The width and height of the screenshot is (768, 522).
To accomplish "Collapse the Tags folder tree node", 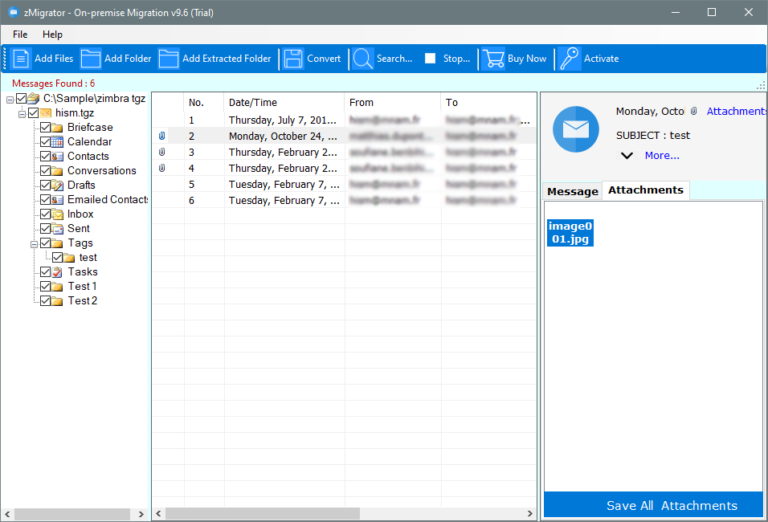I will coord(34,243).
